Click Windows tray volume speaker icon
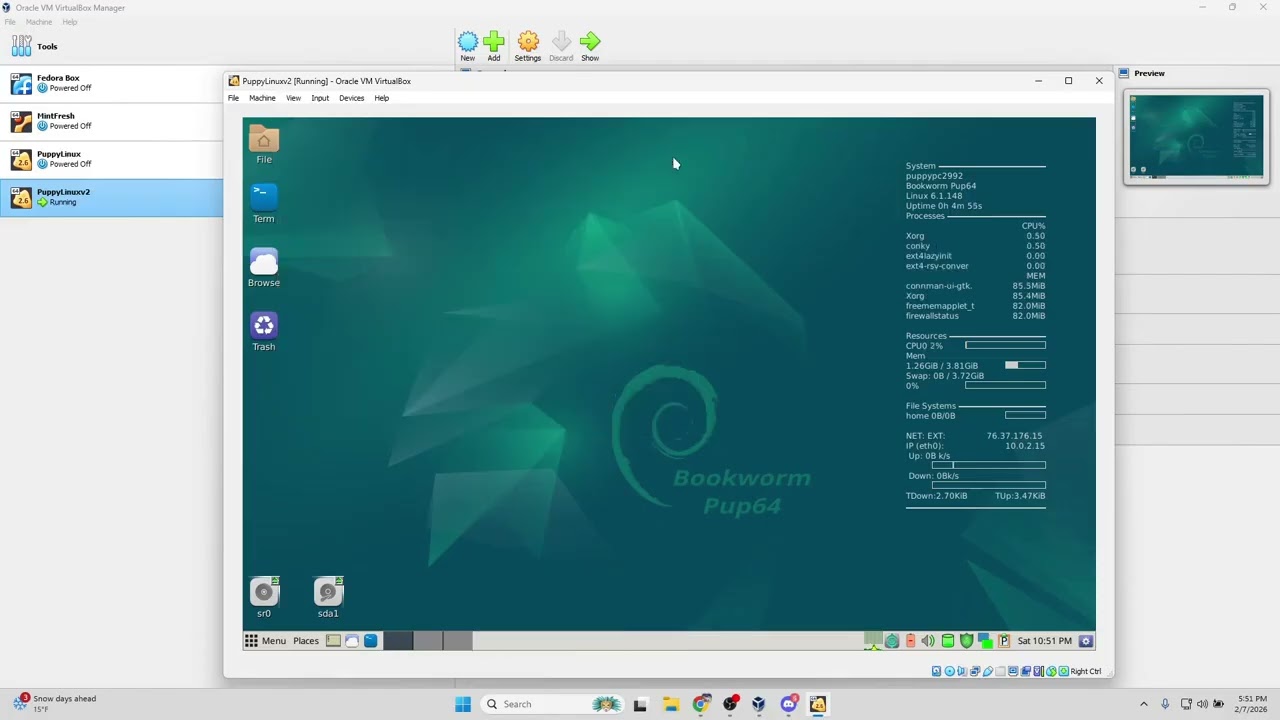The height and width of the screenshot is (720, 1280). point(1203,704)
